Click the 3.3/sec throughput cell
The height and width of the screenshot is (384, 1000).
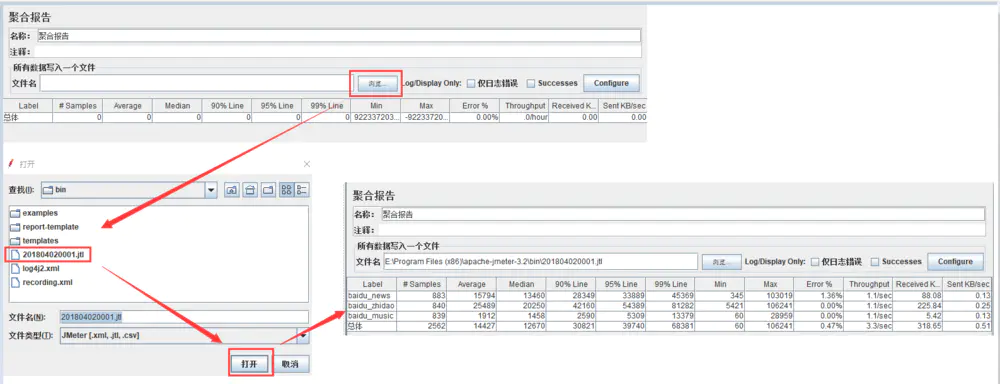click(x=868, y=326)
